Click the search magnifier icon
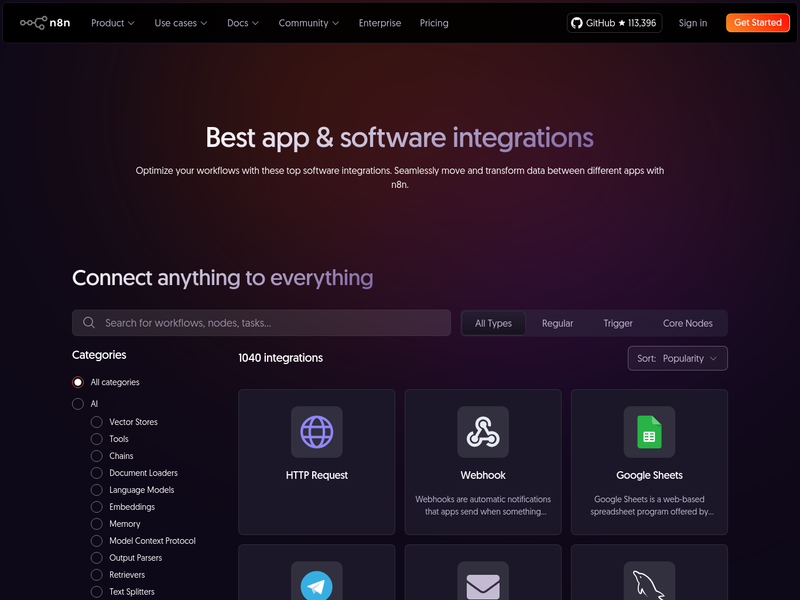 point(89,323)
